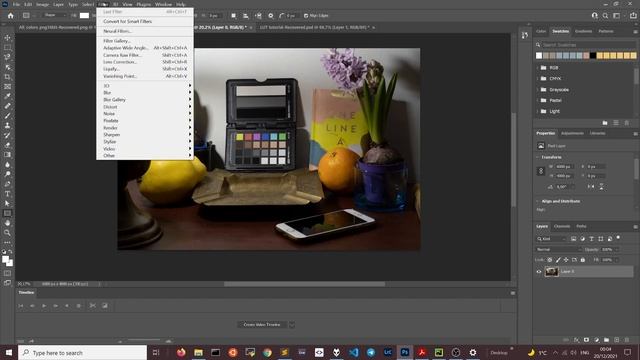Viewport: 640px width, 360px height.
Task: Click the Share icon at top right
Action: pyautogui.click(x=633, y=16)
